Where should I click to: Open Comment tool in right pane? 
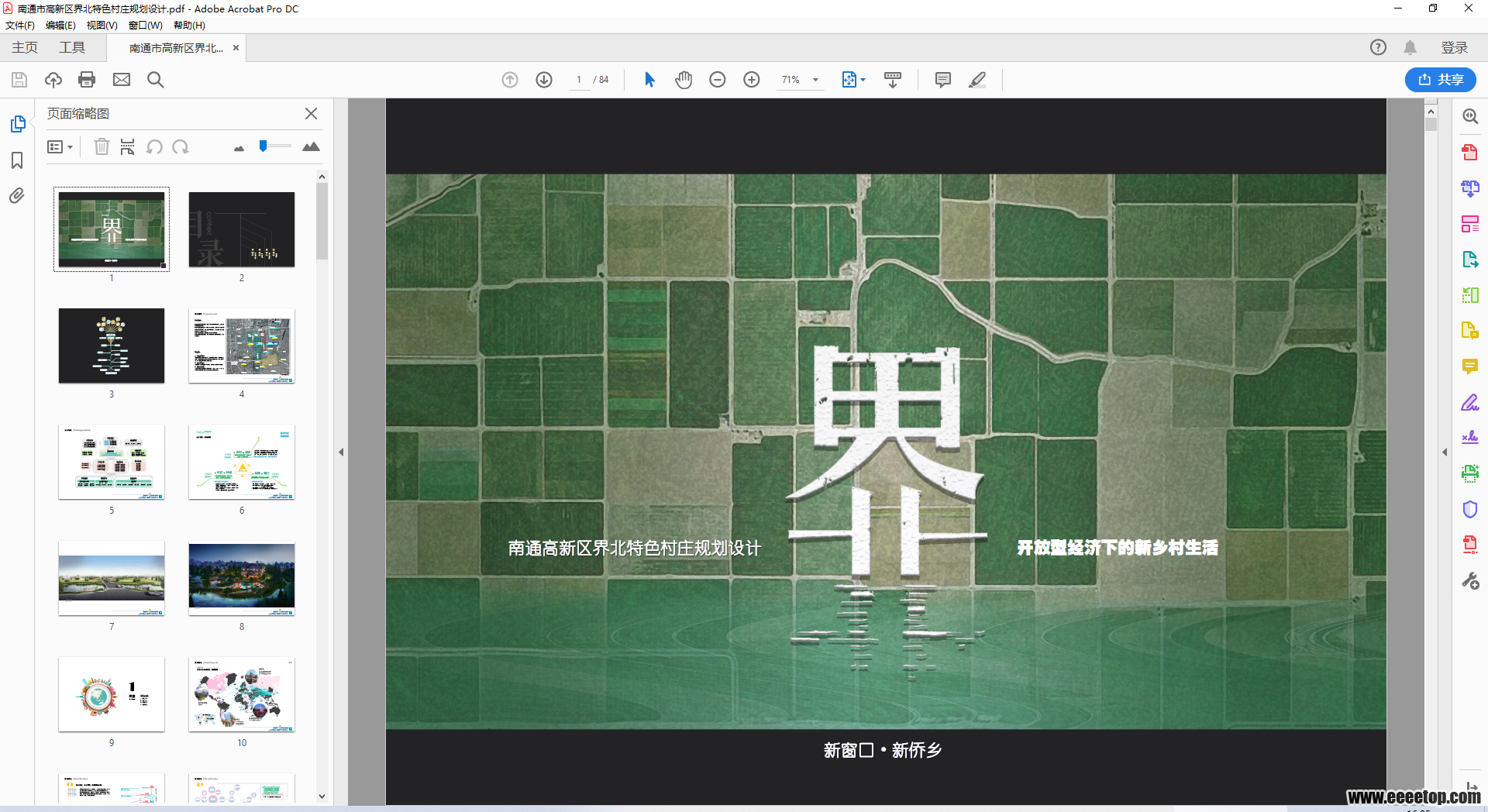click(1469, 366)
